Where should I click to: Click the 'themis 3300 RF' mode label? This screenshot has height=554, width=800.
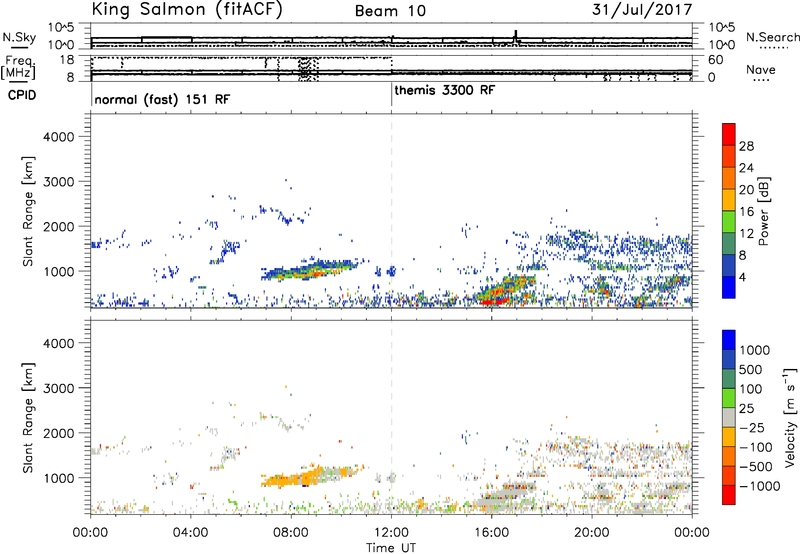(444, 90)
